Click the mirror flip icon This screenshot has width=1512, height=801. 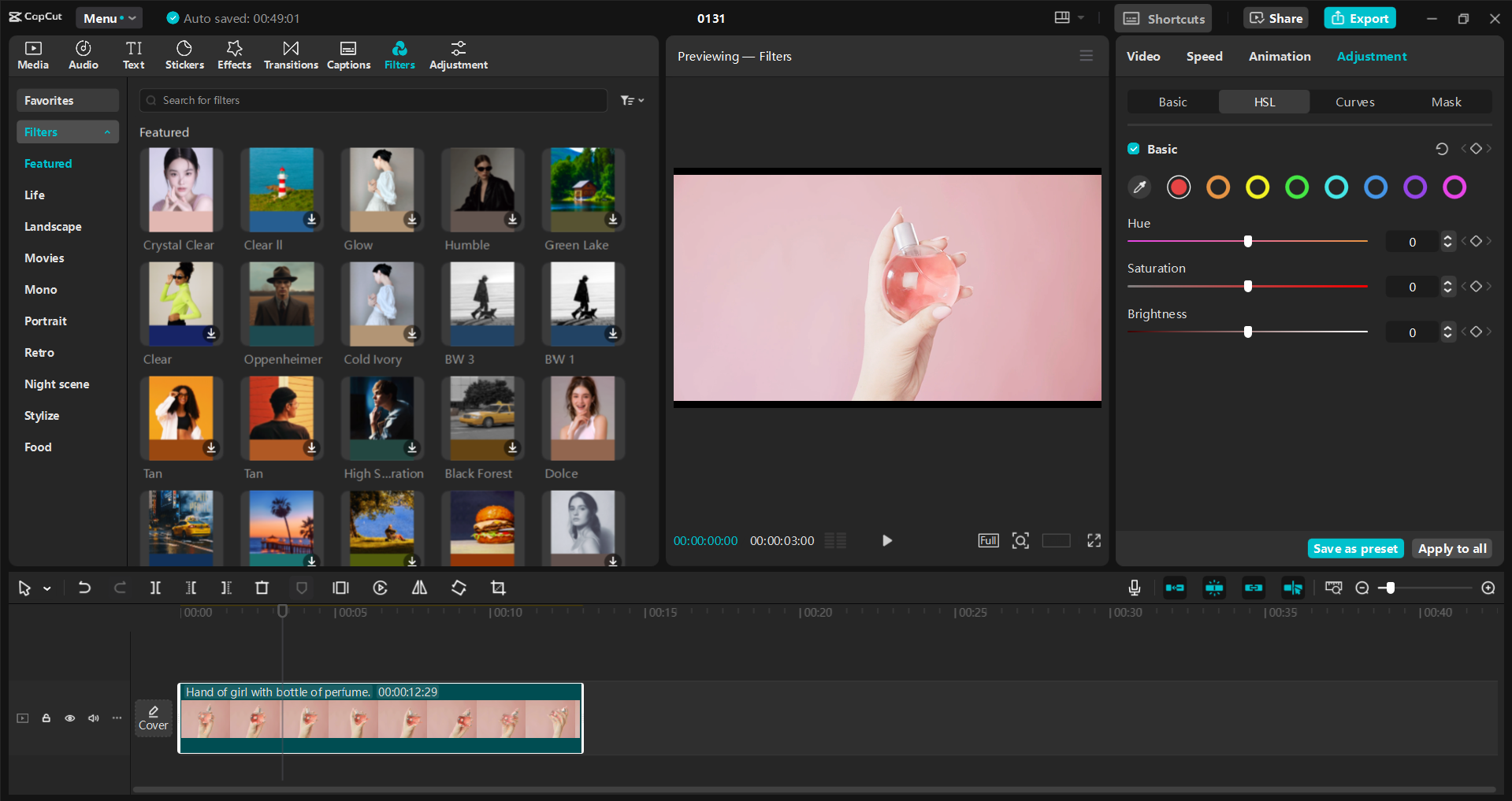click(419, 588)
